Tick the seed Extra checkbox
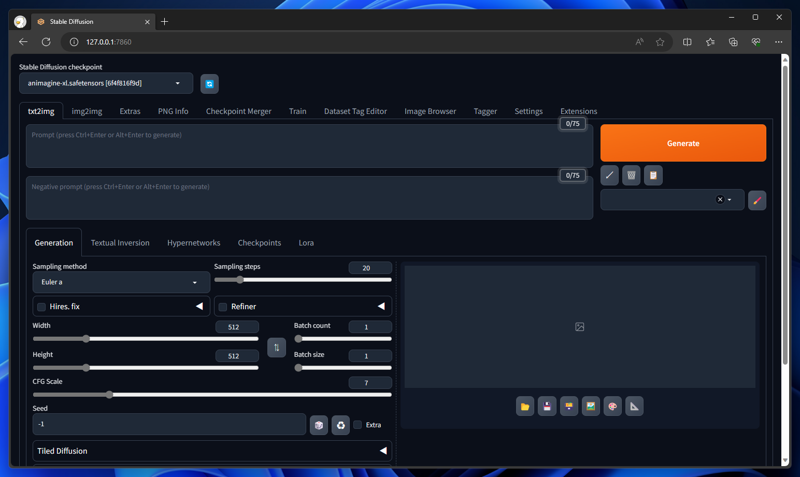 click(x=358, y=424)
